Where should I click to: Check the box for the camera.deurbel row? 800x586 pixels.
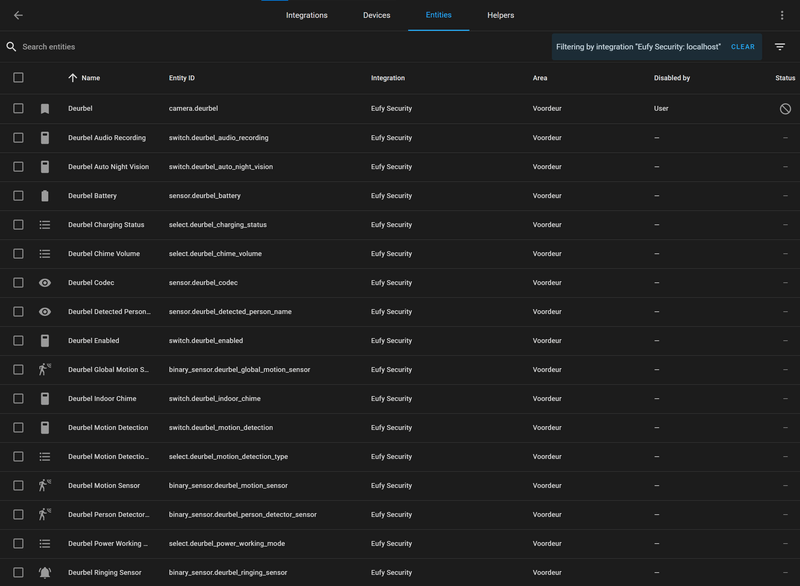click(18, 109)
